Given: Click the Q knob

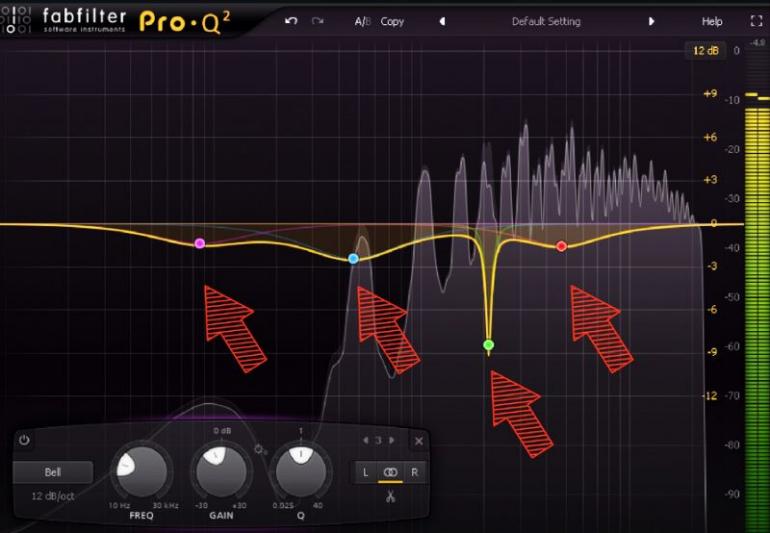Looking at the screenshot, I should (301, 472).
